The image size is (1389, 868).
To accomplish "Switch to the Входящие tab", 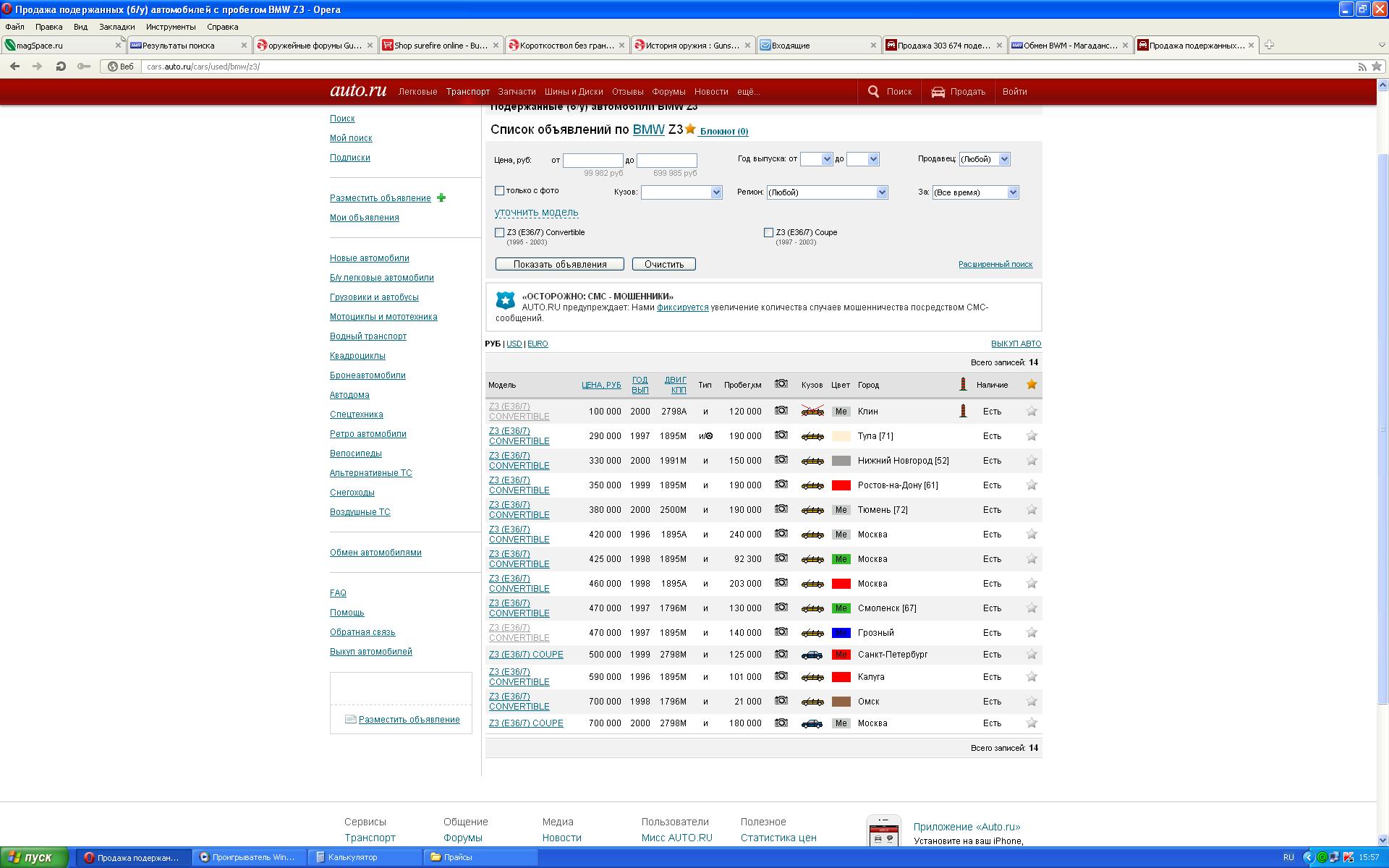I will coord(819,45).
